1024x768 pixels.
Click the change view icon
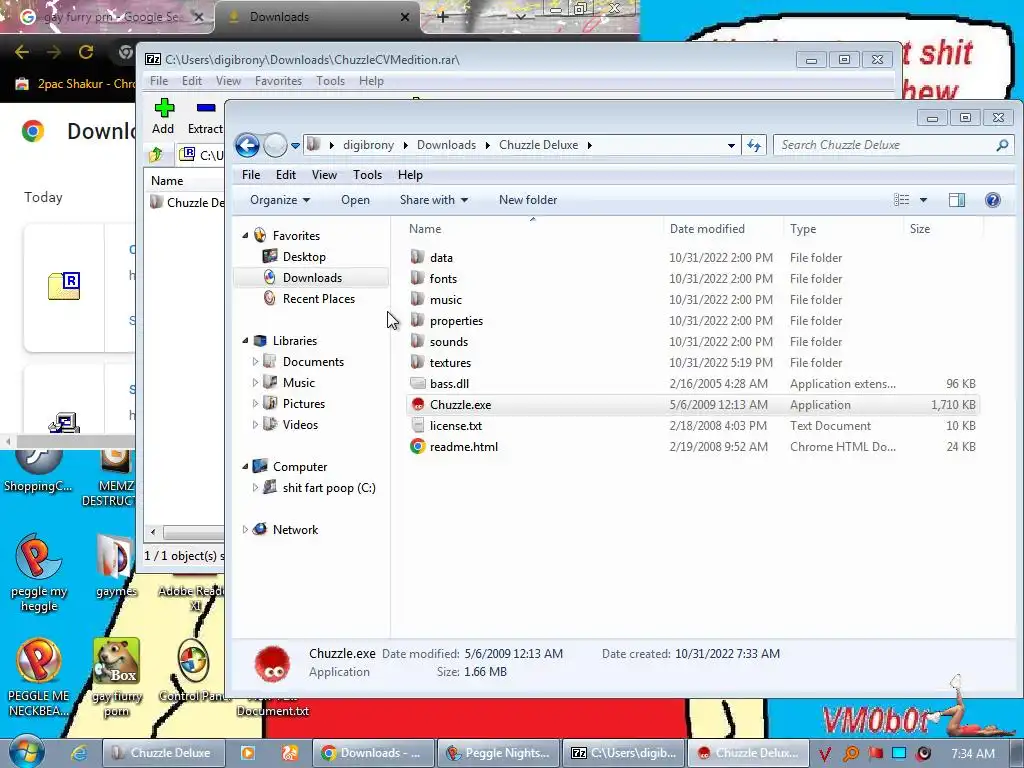901,200
